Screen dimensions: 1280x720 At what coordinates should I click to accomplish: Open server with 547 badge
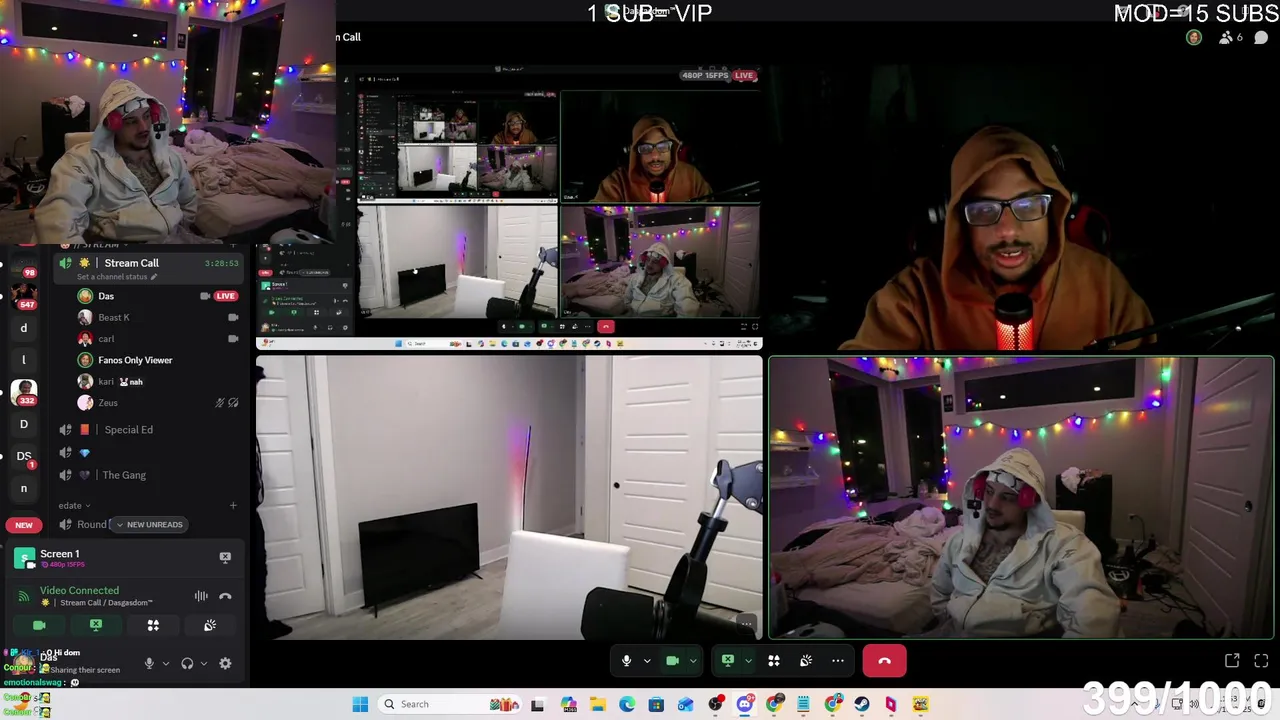(x=24, y=297)
